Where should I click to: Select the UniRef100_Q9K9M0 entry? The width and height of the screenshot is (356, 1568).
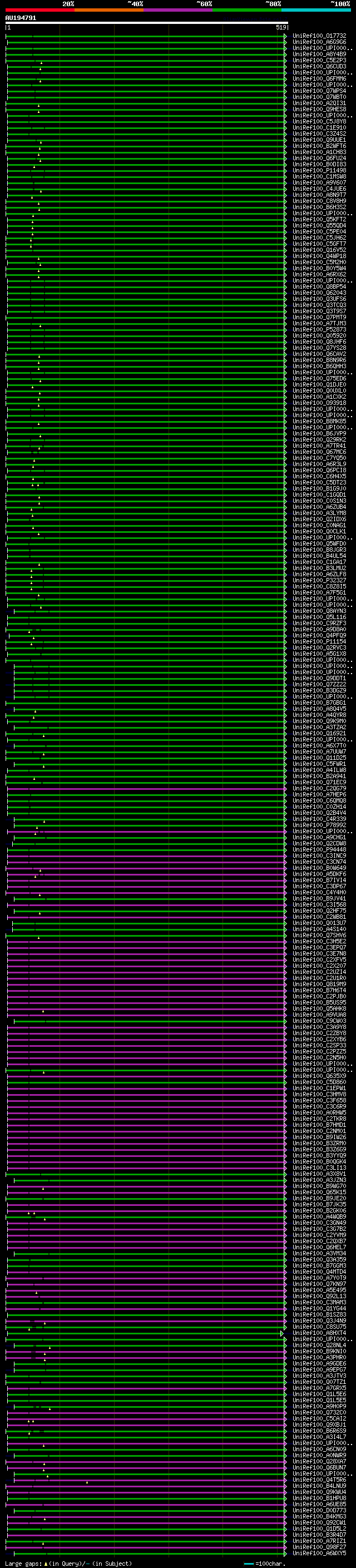[319, 721]
